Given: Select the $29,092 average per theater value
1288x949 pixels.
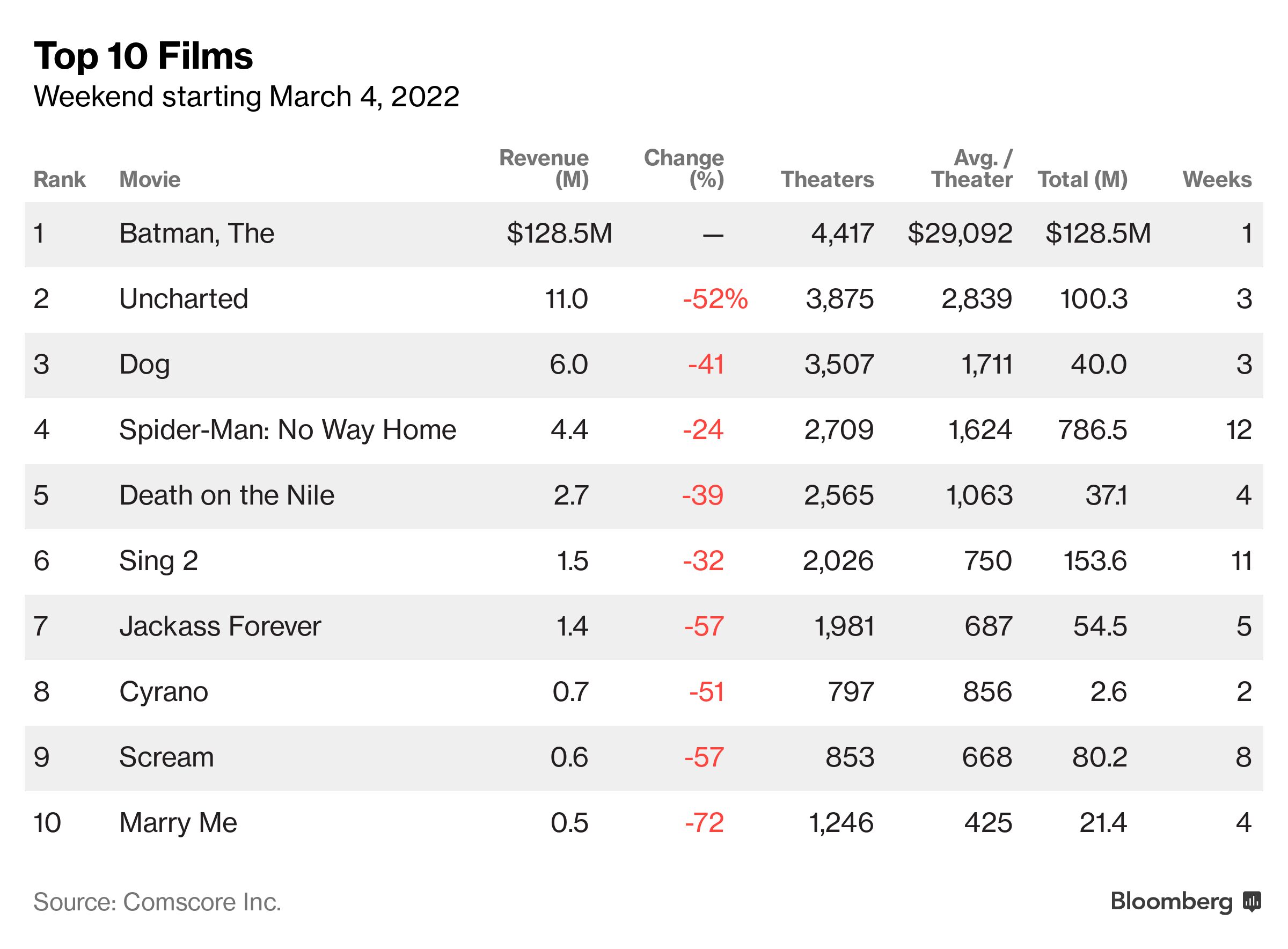Looking at the screenshot, I should pos(960,233).
